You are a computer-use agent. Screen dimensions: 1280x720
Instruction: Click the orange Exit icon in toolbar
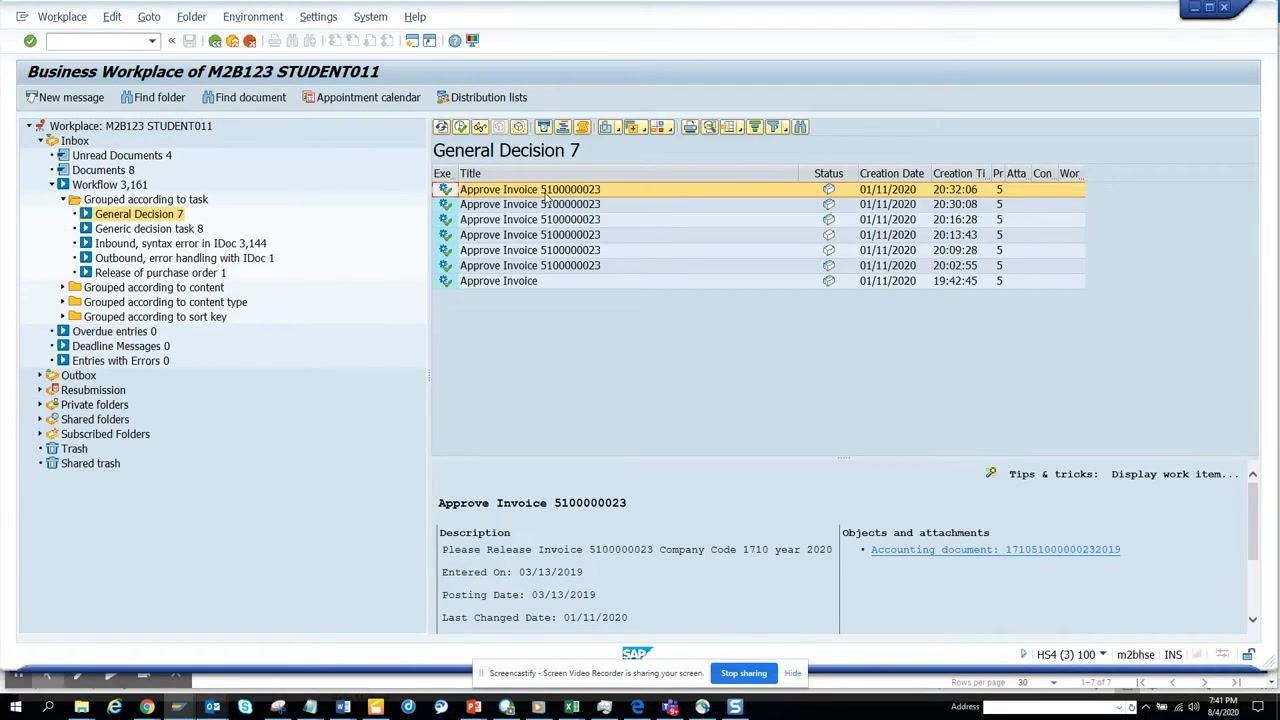(x=232, y=41)
